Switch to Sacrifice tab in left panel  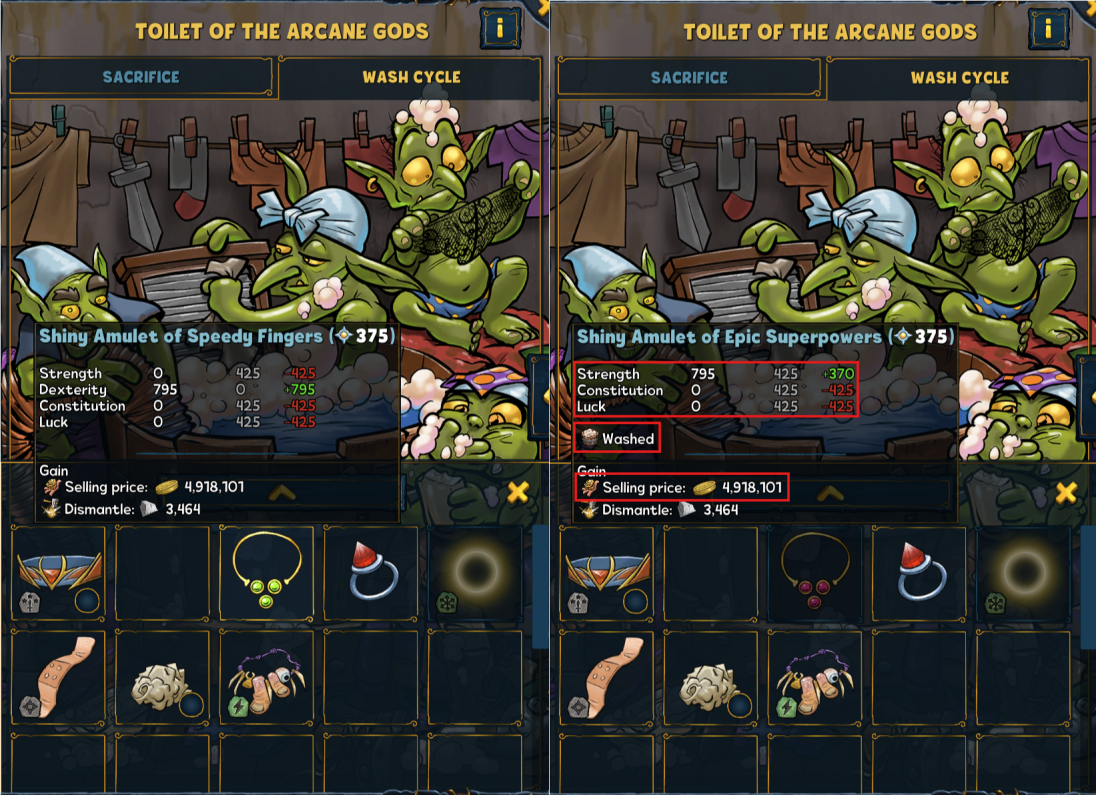140,77
